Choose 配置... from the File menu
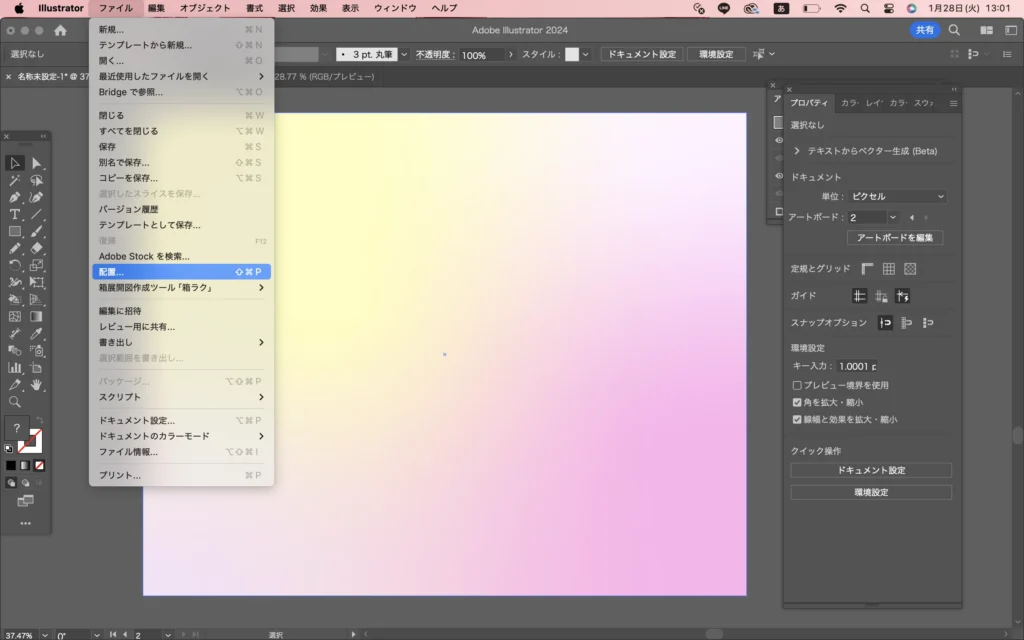Screen dimensions: 1024x640 tap(180, 272)
